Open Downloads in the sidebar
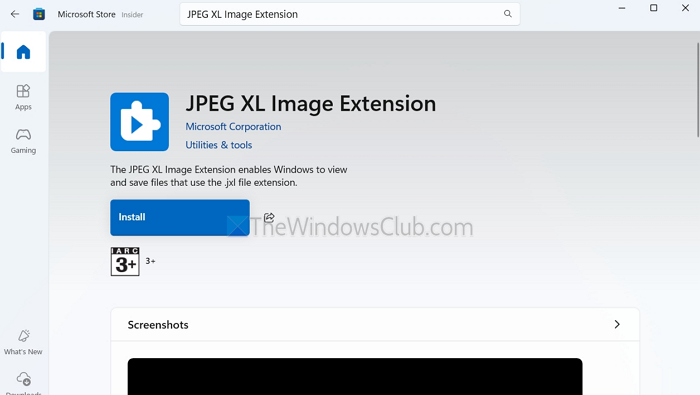 [23, 383]
